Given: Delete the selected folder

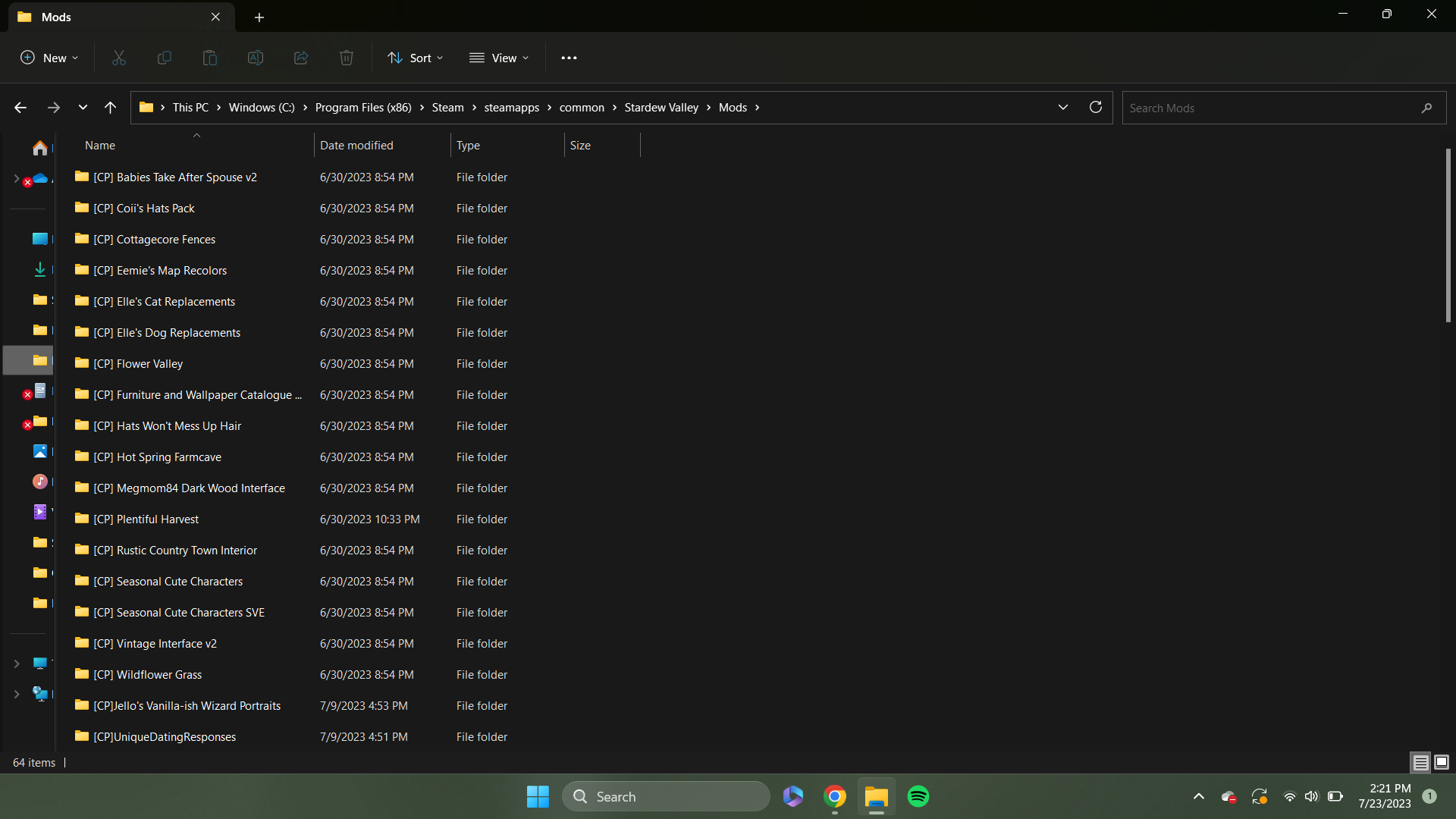Looking at the screenshot, I should [x=347, y=58].
